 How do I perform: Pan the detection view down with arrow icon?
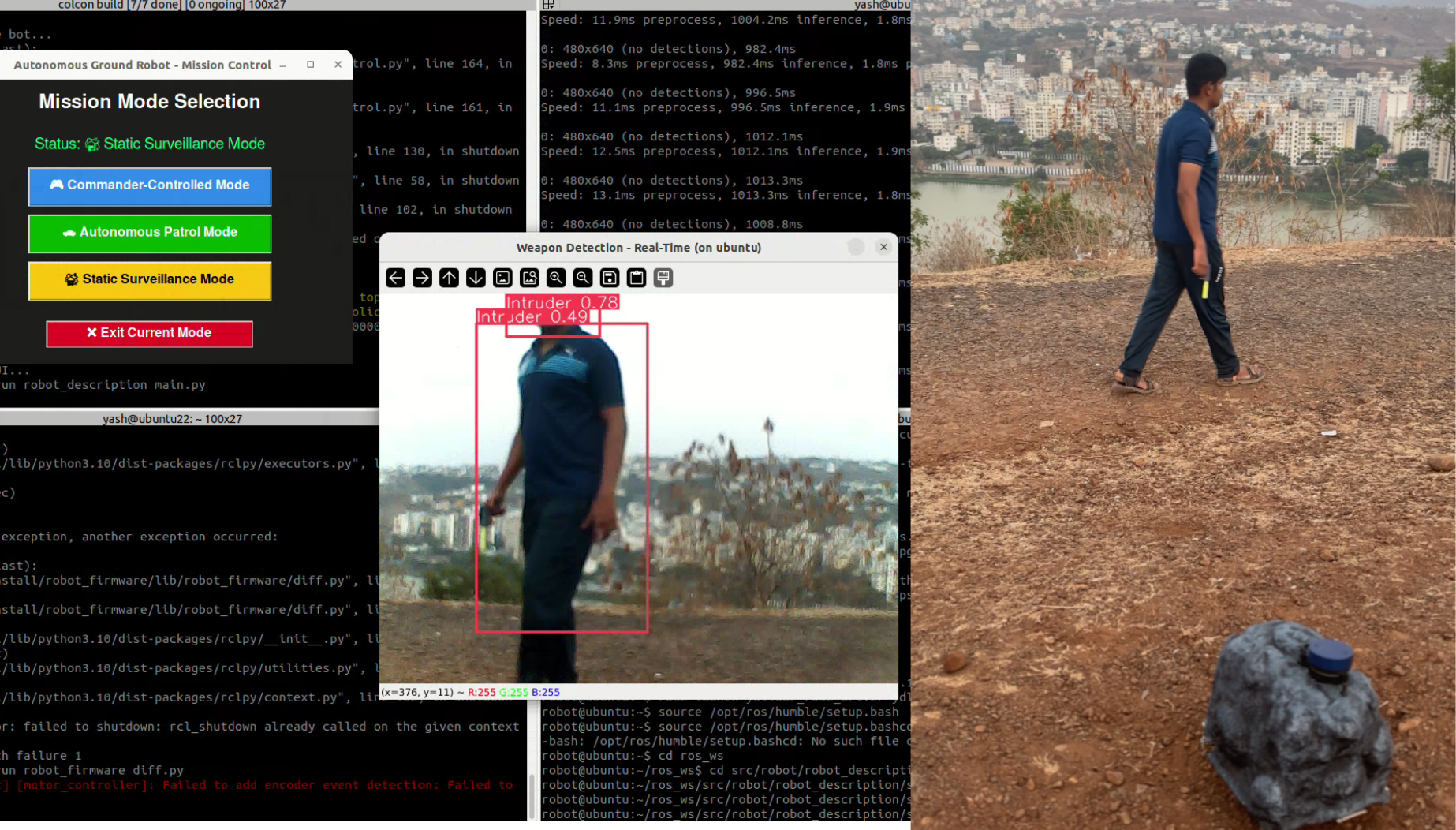pos(476,278)
